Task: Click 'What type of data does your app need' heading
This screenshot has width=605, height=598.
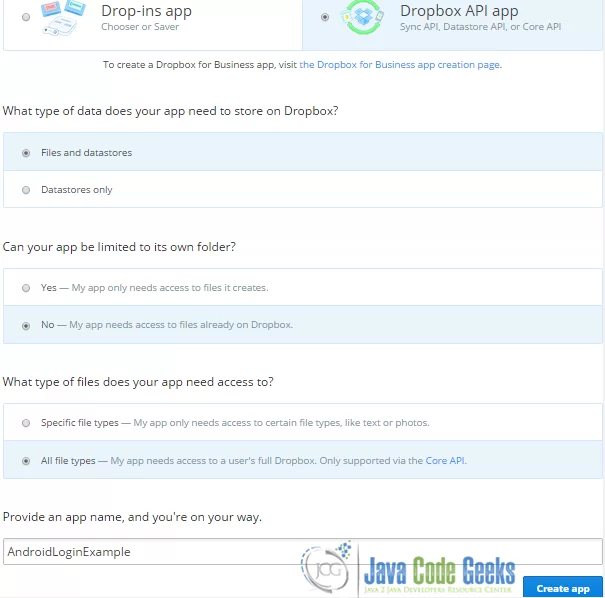Action: click(x=170, y=111)
